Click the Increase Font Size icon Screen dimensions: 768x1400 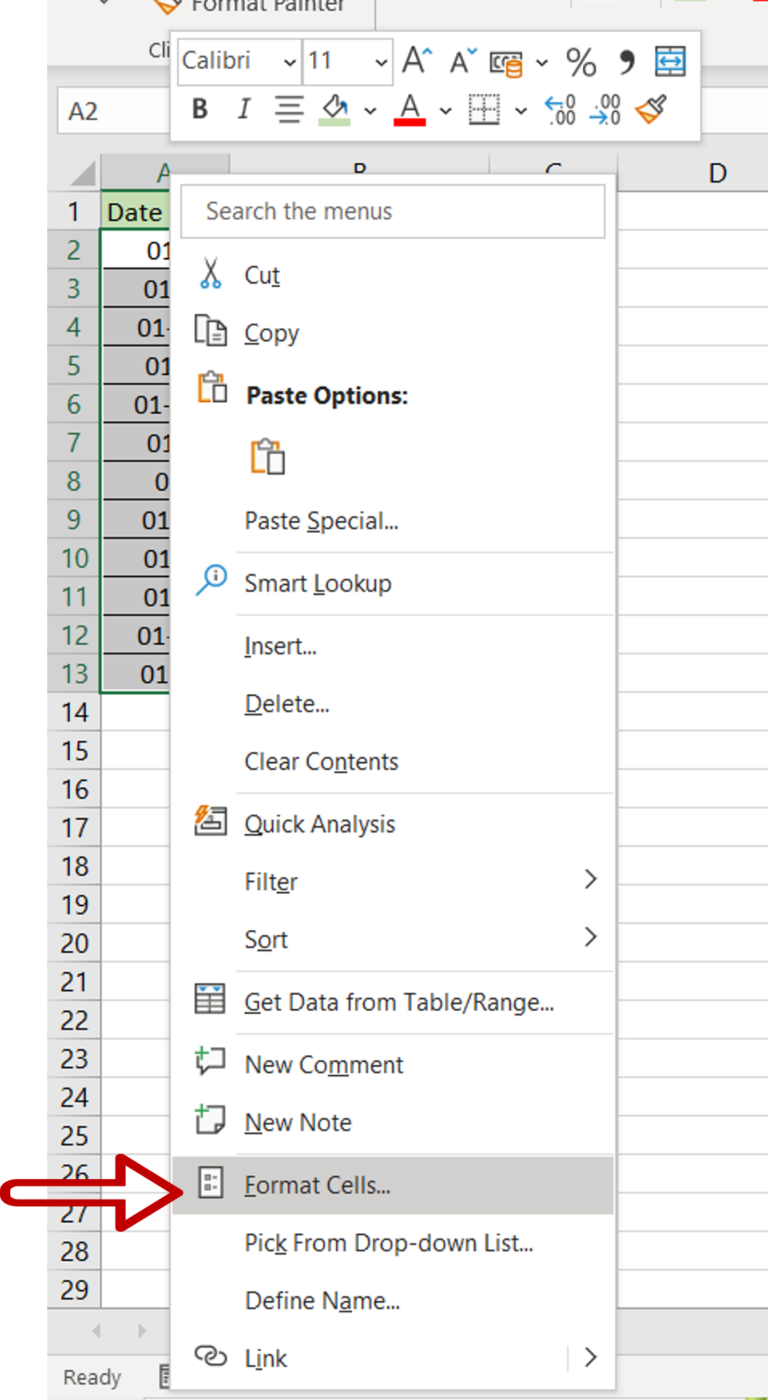(x=416, y=60)
